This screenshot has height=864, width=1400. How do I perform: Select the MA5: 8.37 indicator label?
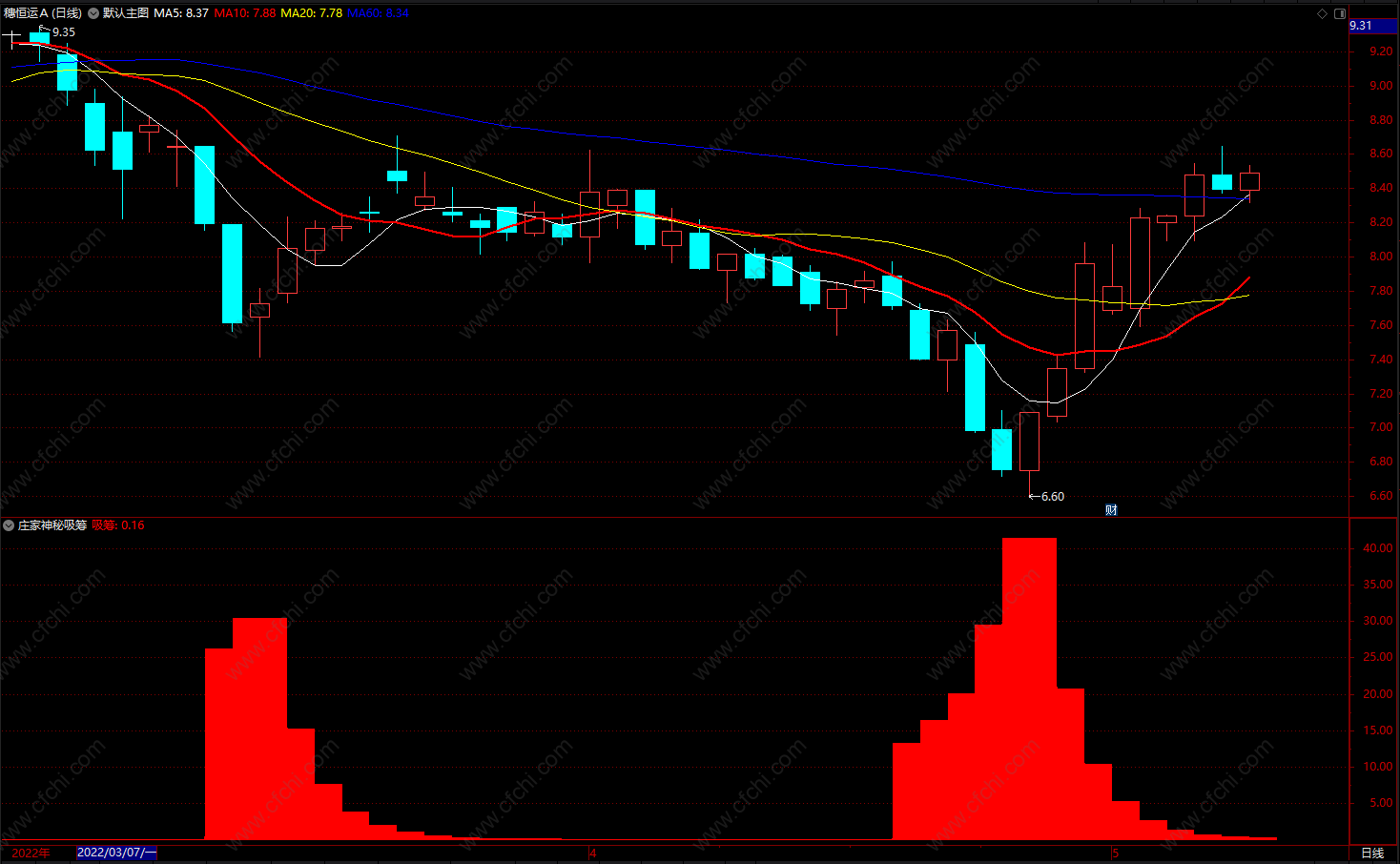[x=181, y=13]
